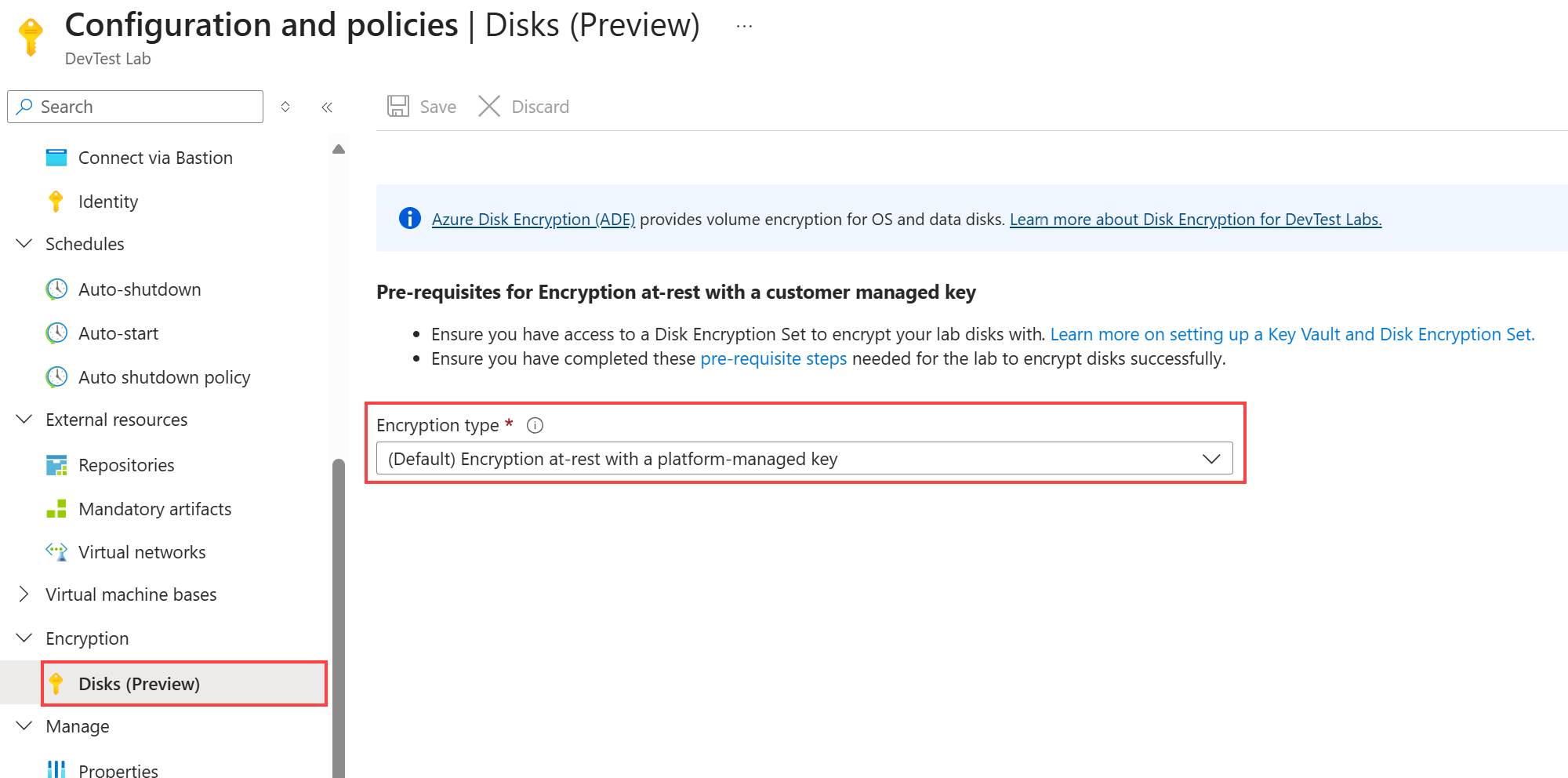Open the ellipsis more options menu
The height and width of the screenshot is (778, 1568).
(744, 27)
